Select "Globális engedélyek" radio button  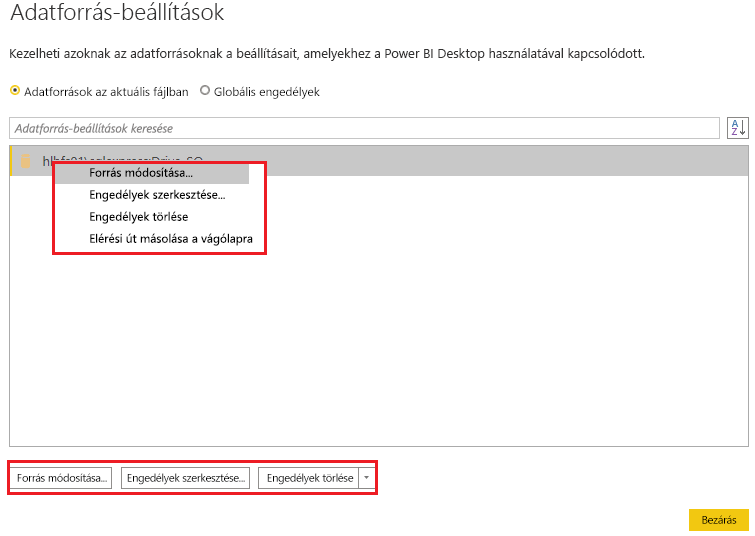tap(205, 91)
